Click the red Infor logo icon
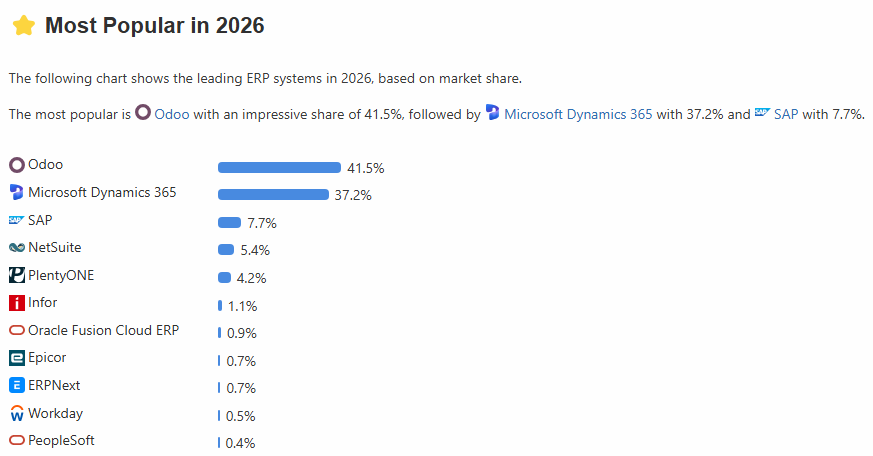Viewport: 873px width, 456px height. click(x=17, y=303)
